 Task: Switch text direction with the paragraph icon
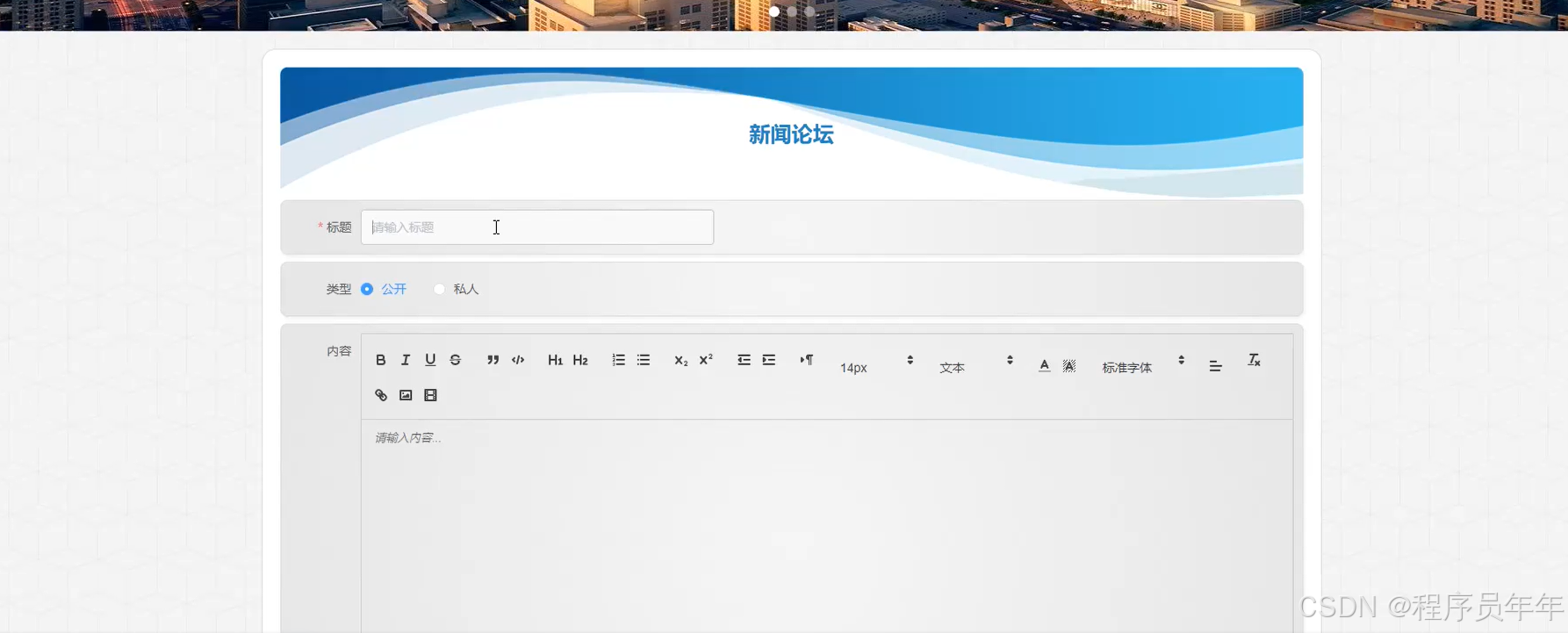pyautogui.click(x=807, y=360)
